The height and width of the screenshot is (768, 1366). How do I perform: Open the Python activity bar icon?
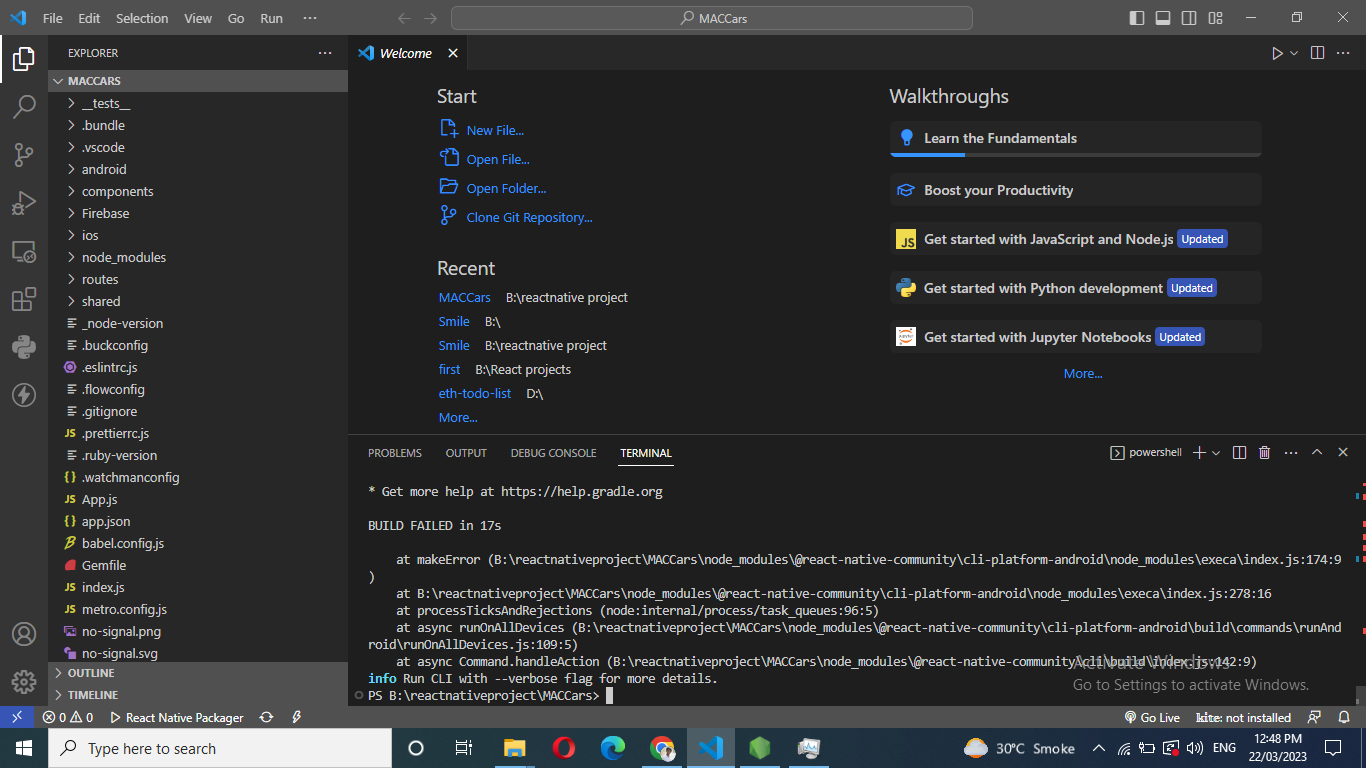[x=24, y=347]
